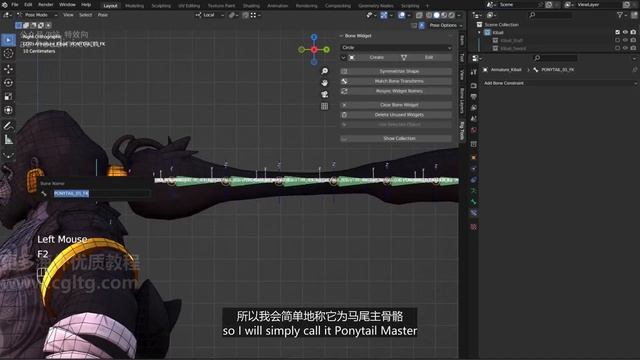The image size is (640, 360).
Task: Select the Measure tool
Action: 8,140
